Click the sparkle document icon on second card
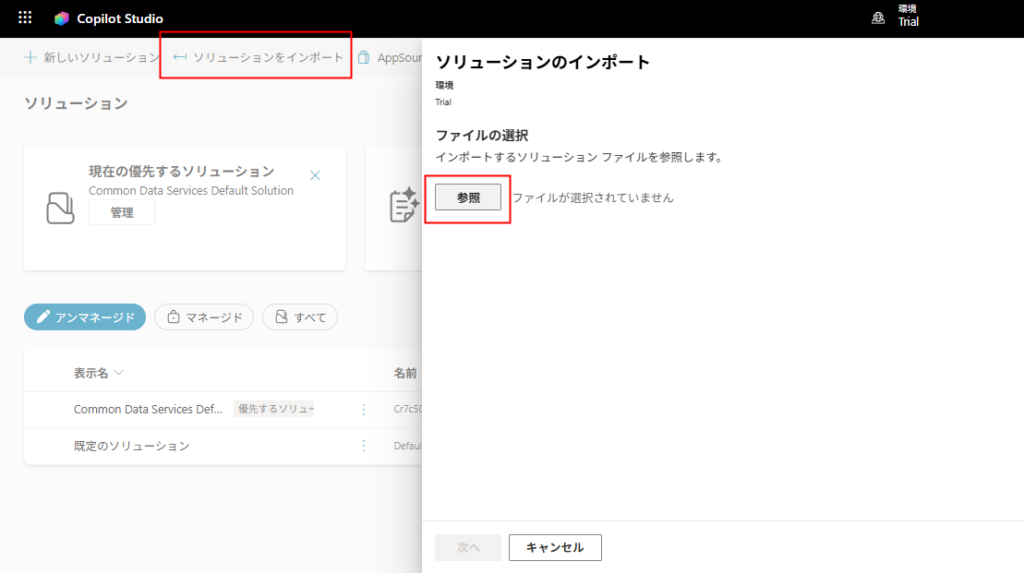Image resolution: width=1024 pixels, height=573 pixels. [403, 205]
